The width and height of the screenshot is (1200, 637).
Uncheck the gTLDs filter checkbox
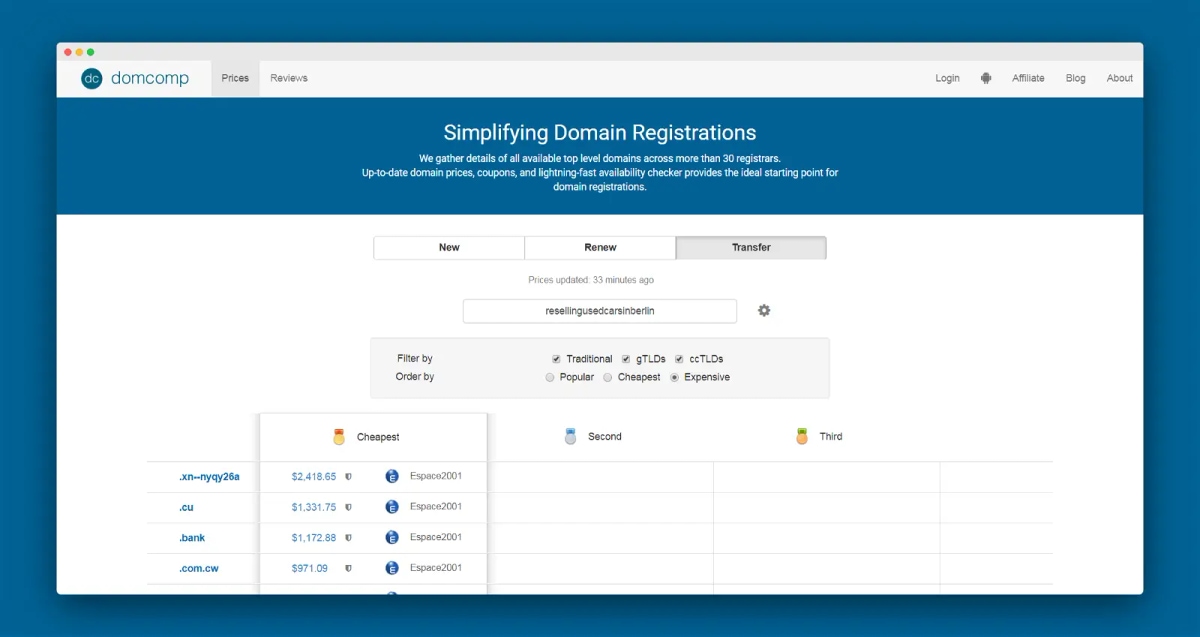pos(626,359)
